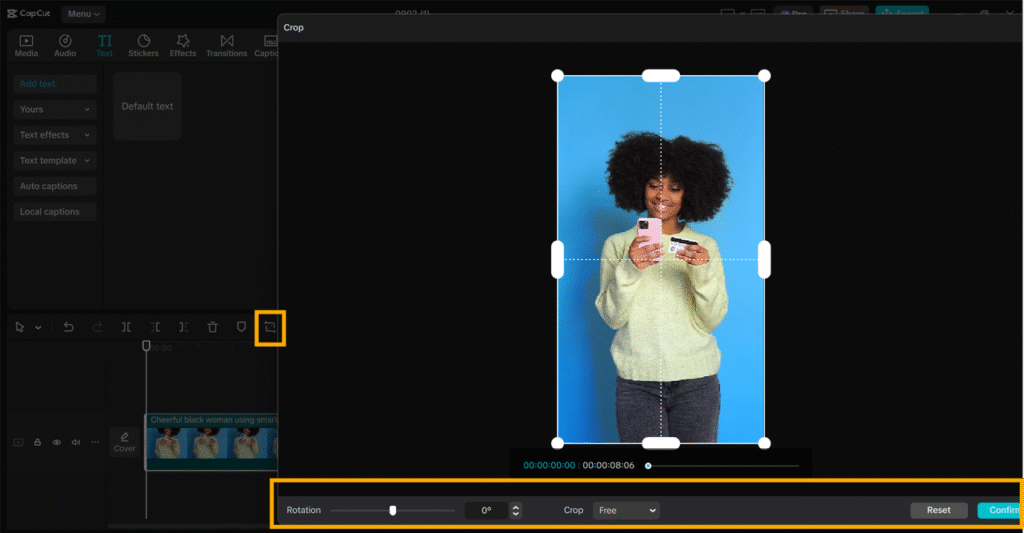The image size is (1024, 533).
Task: Click the Split clip icon
Action: [126, 327]
